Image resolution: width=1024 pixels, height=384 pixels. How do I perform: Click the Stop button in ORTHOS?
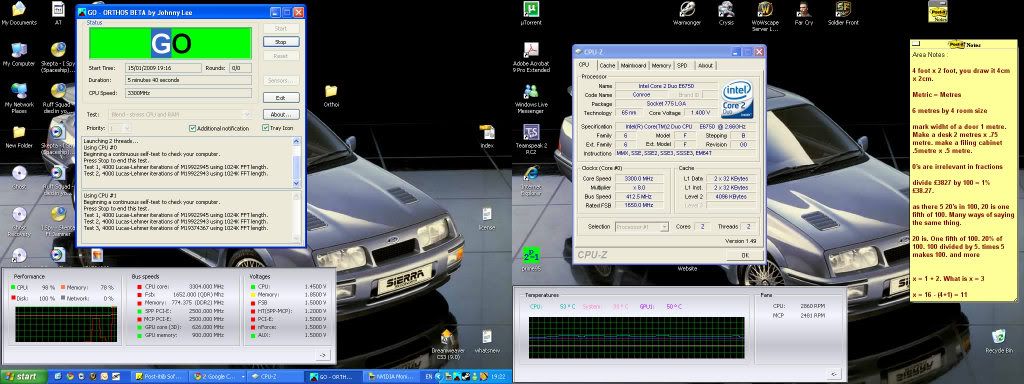click(x=281, y=42)
